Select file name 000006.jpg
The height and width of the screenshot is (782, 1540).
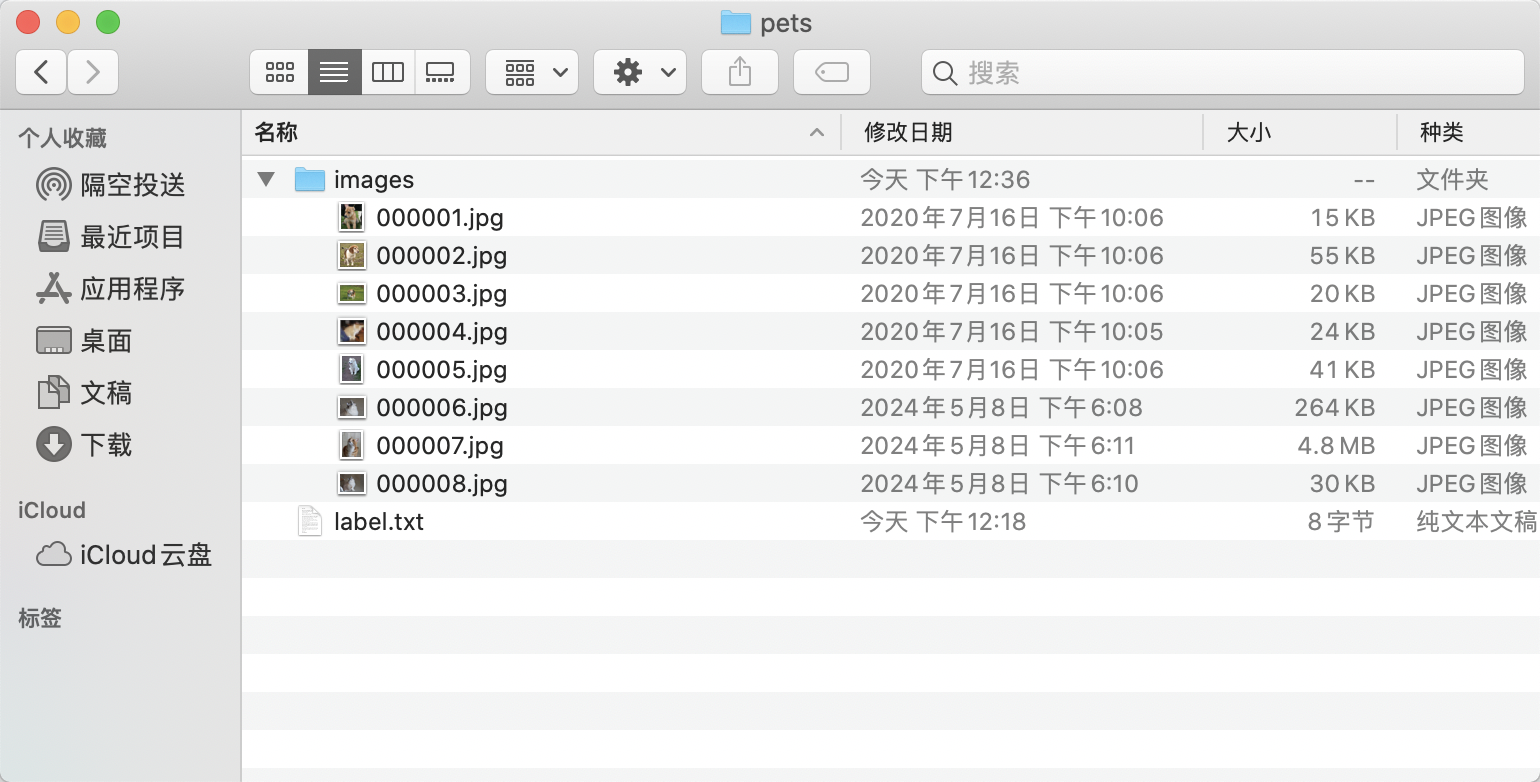point(442,408)
